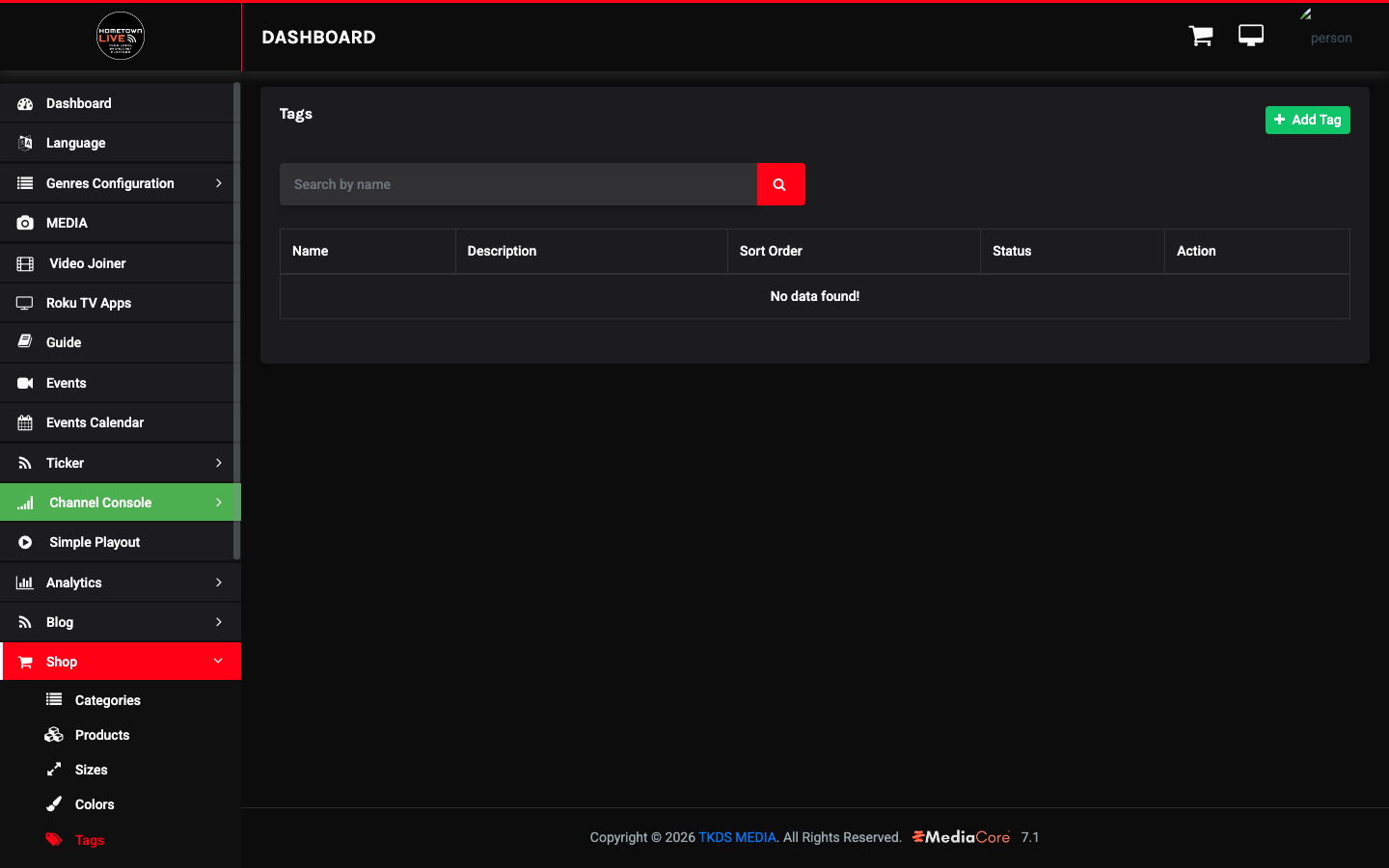Expand the Ticker submenu chevron
This screenshot has width=1389, height=868.
tap(219, 463)
